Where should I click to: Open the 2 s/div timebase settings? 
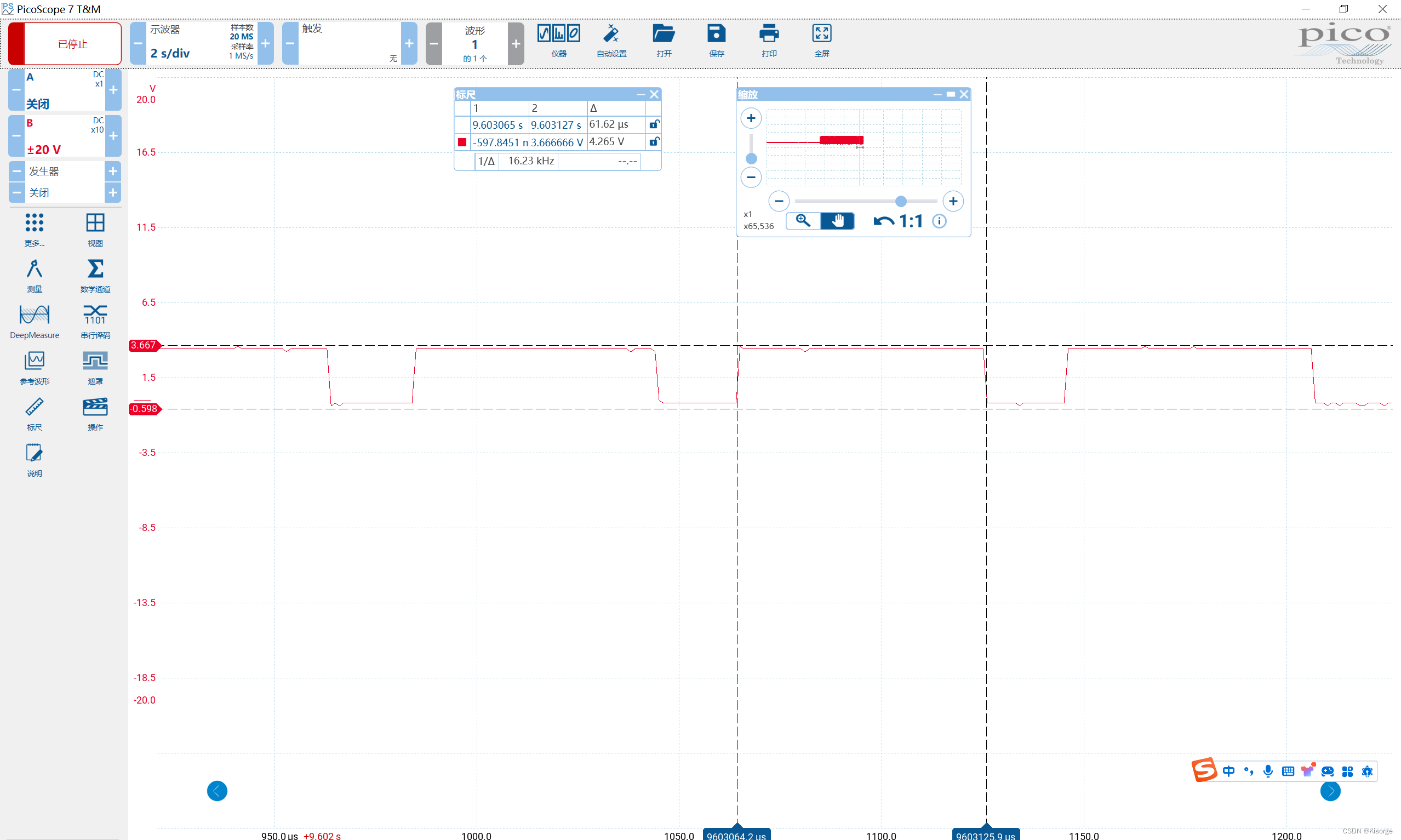pyautogui.click(x=202, y=44)
